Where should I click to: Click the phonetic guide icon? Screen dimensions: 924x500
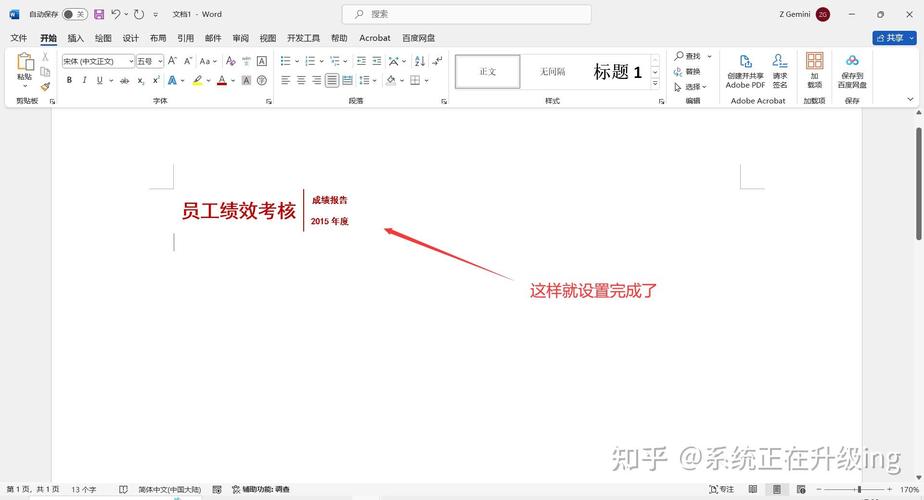(246, 61)
